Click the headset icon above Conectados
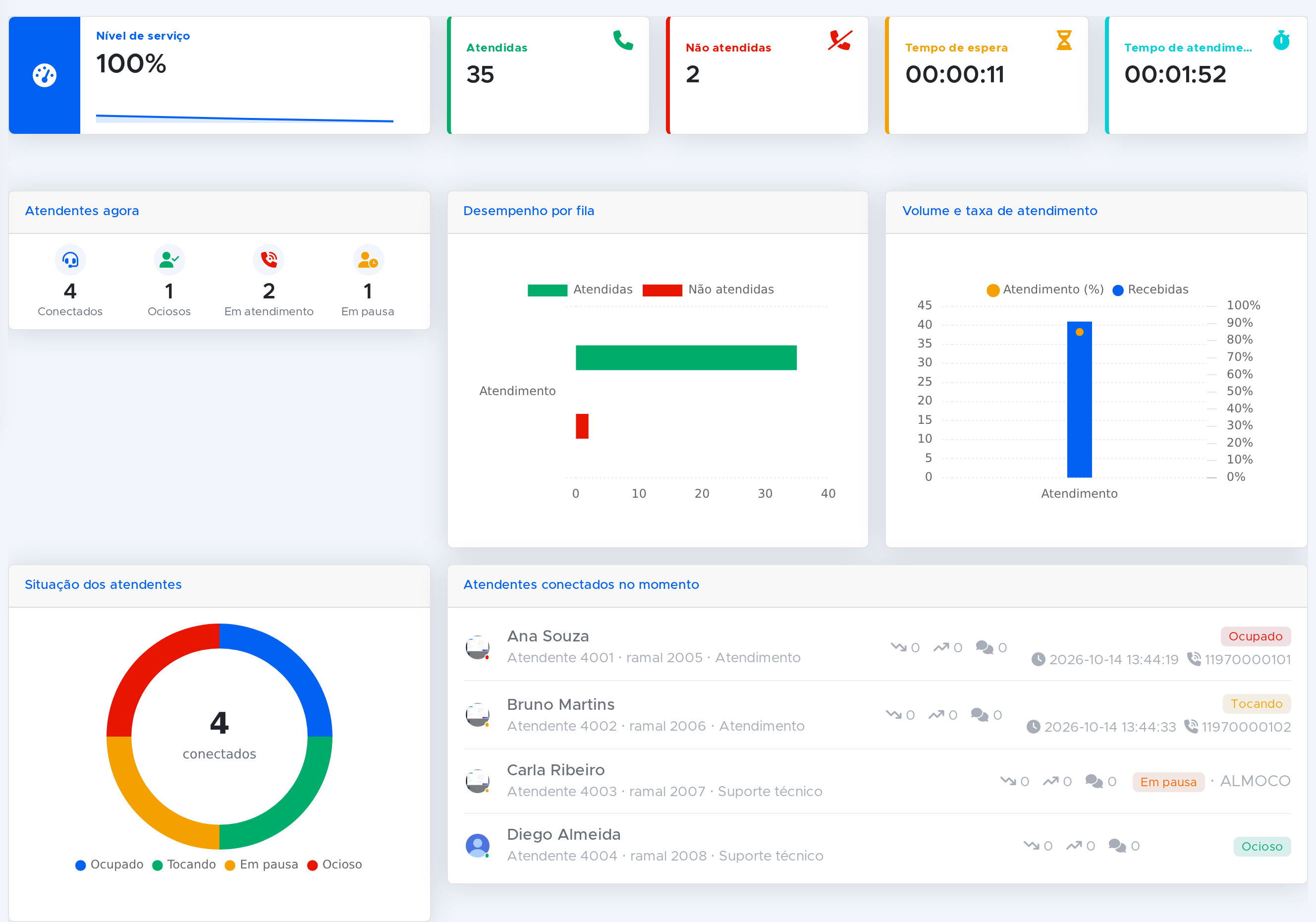This screenshot has width=1316, height=922. [x=70, y=260]
